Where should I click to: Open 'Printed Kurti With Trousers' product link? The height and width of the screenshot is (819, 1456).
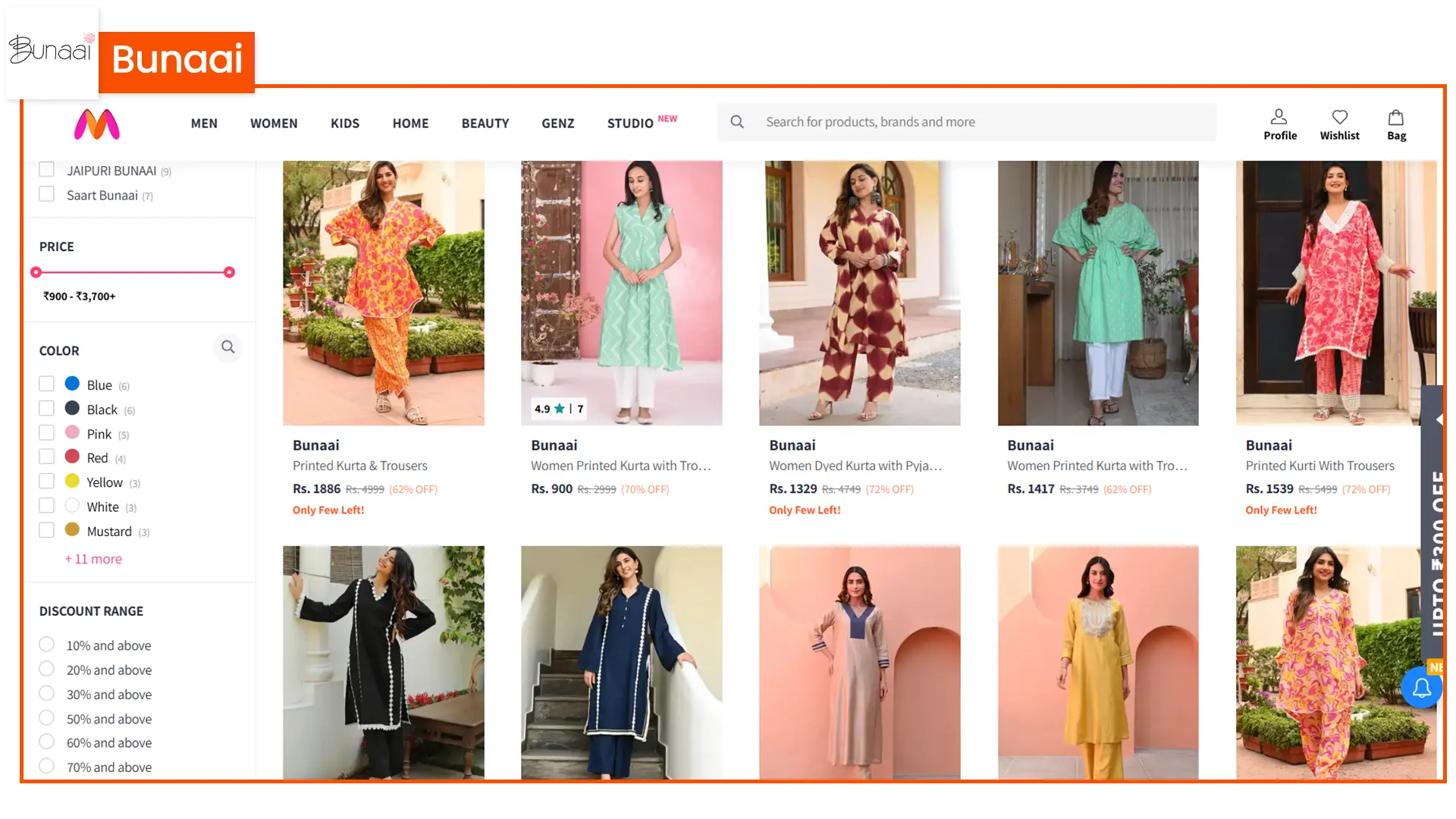pyautogui.click(x=1319, y=466)
